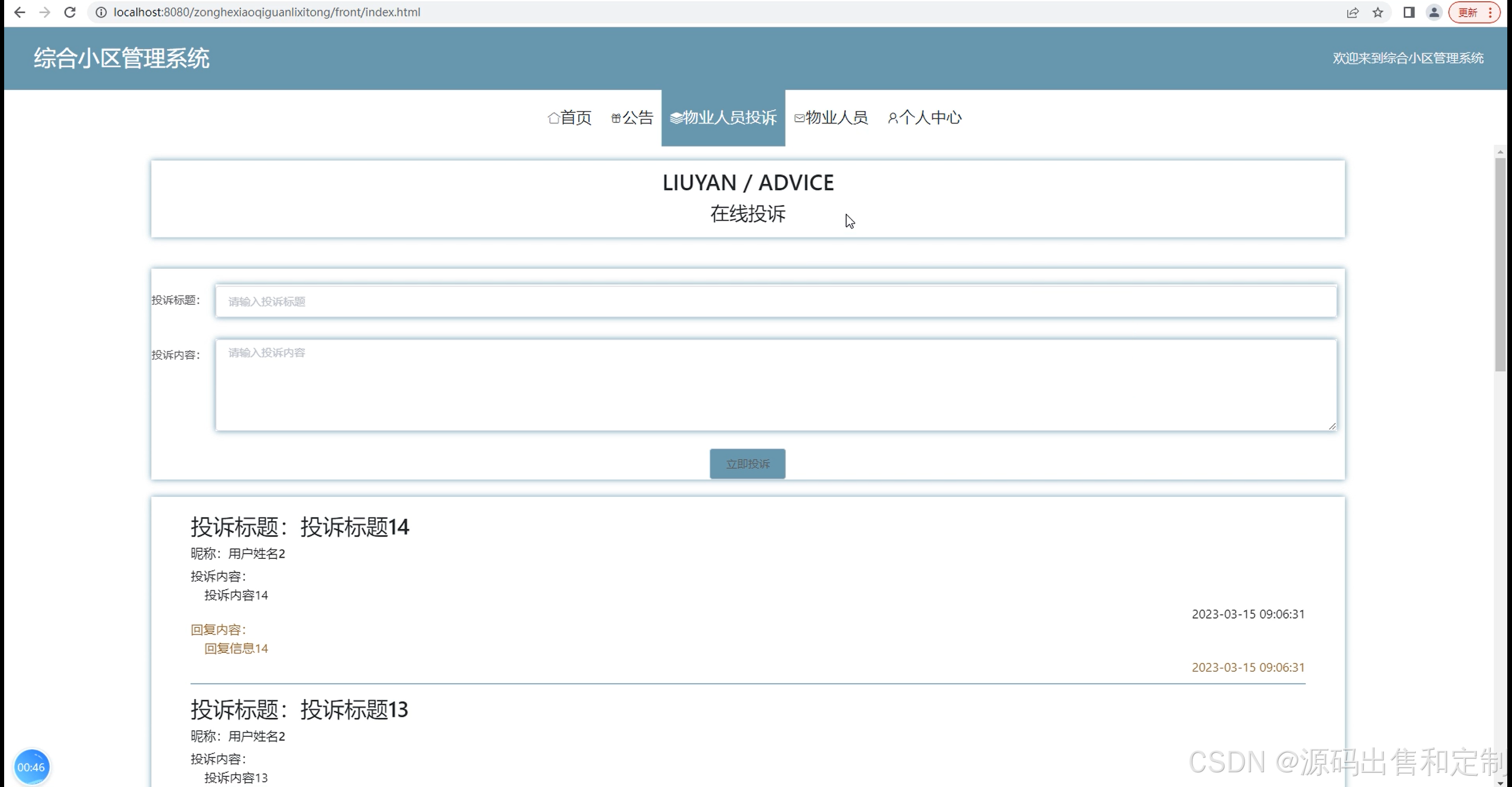This screenshot has width=1512, height=787.
Task: Open the 首页 navigation tab
Action: (569, 118)
